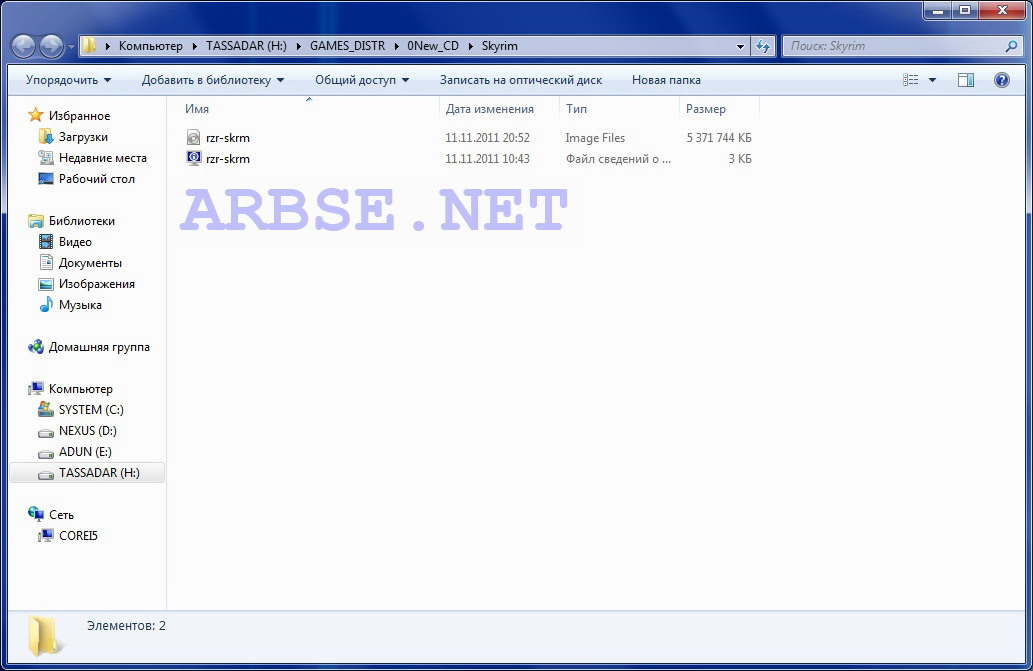Click the Избранное star icon
Screen dimensions: 1033x671
[36, 115]
